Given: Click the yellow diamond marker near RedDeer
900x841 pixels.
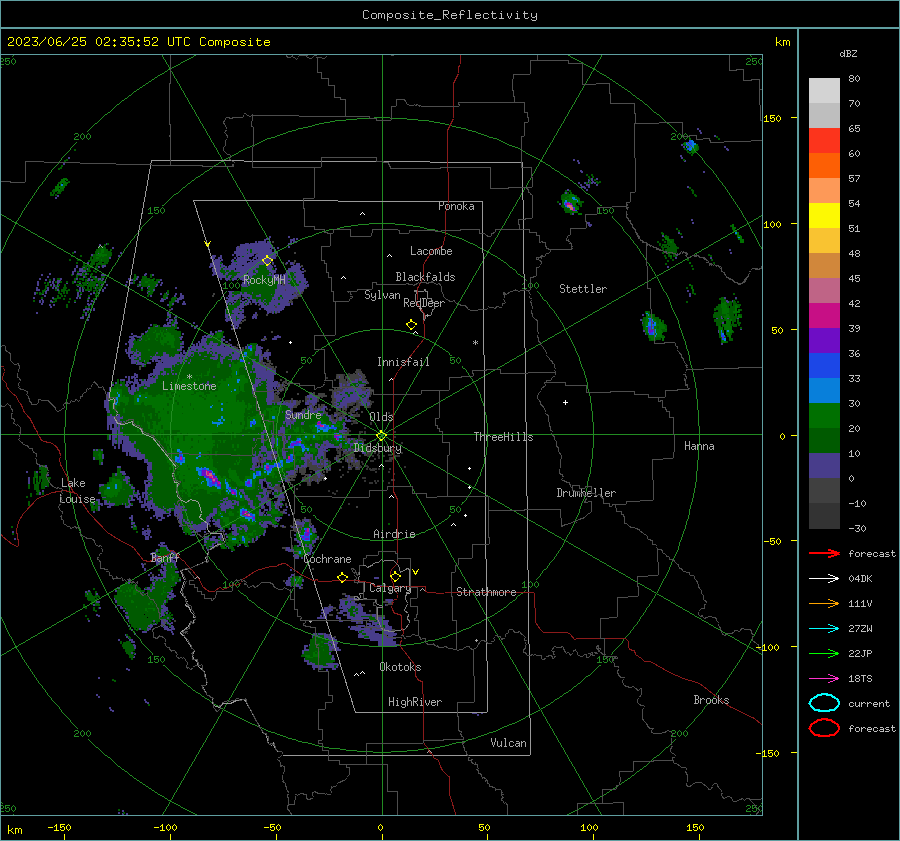Looking at the screenshot, I should pyautogui.click(x=411, y=325).
